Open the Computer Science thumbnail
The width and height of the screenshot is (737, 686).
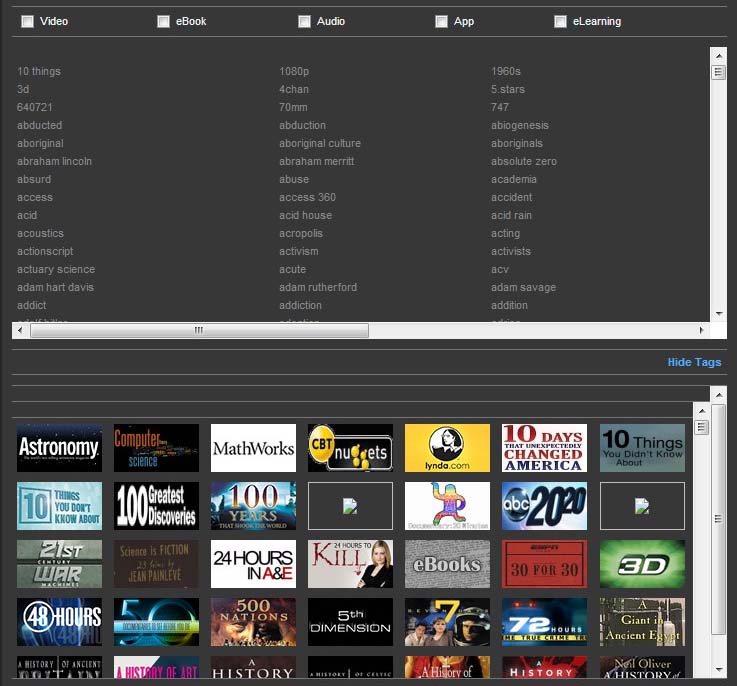157,448
